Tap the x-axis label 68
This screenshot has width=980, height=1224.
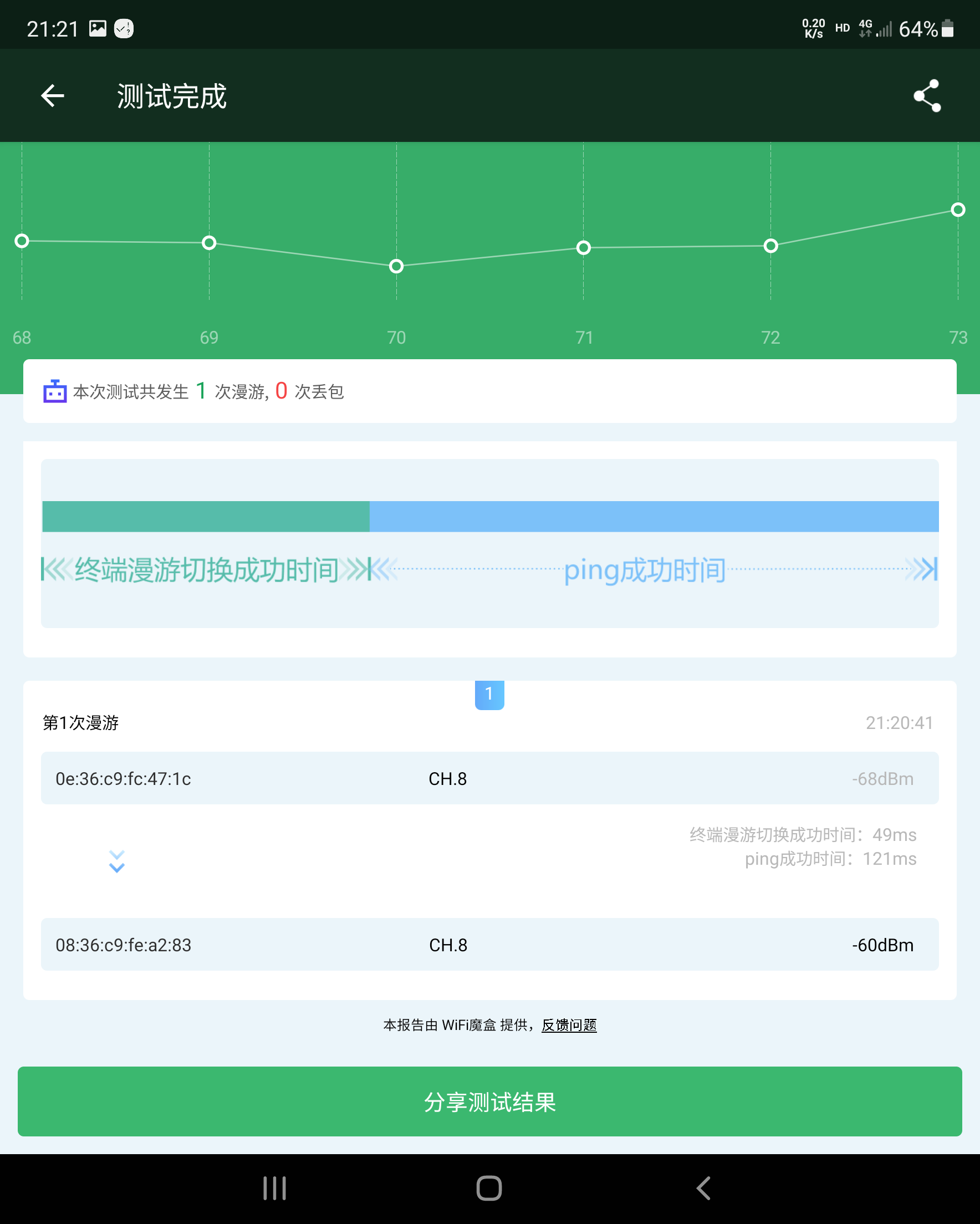click(x=22, y=338)
